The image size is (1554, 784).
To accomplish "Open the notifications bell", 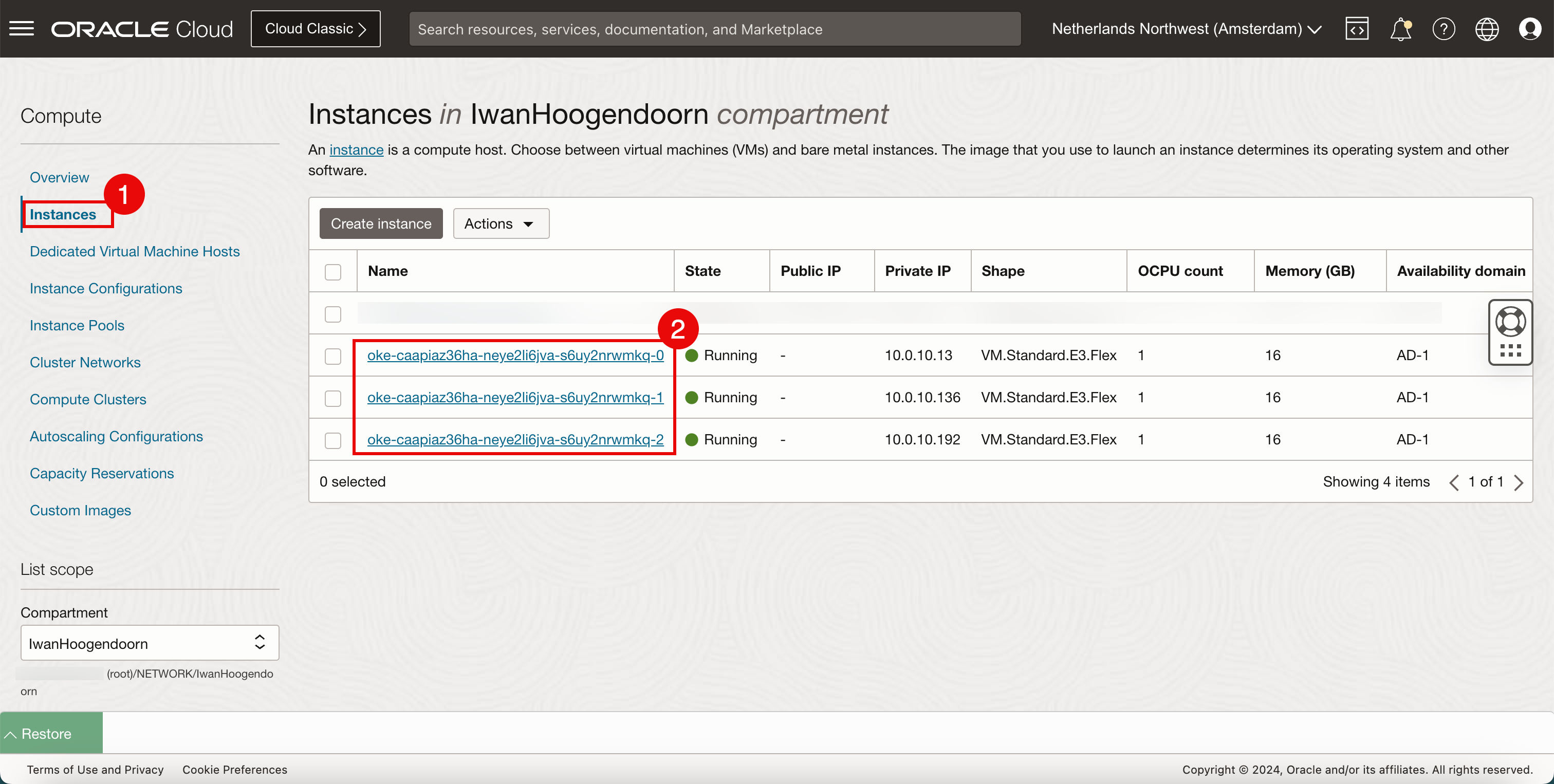I will [1399, 28].
